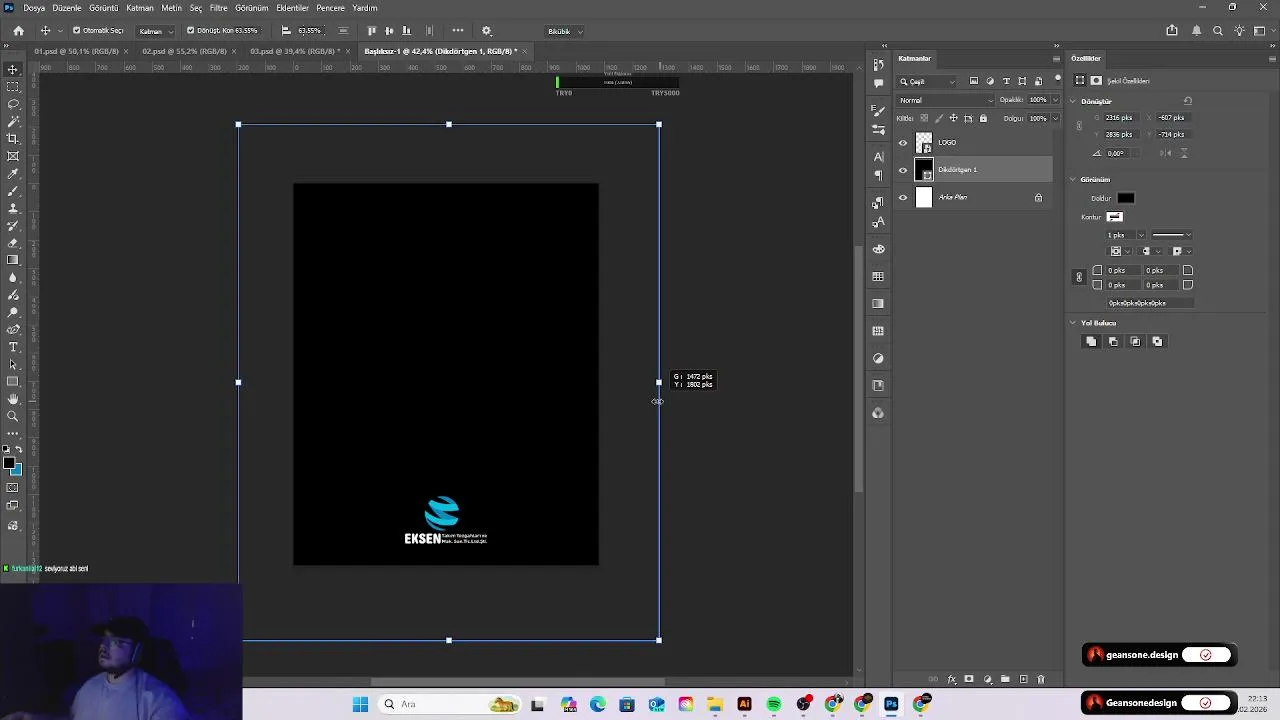Toggle Quick Mask mode icon
Viewport: 1280px width, 720px height.
(13, 488)
